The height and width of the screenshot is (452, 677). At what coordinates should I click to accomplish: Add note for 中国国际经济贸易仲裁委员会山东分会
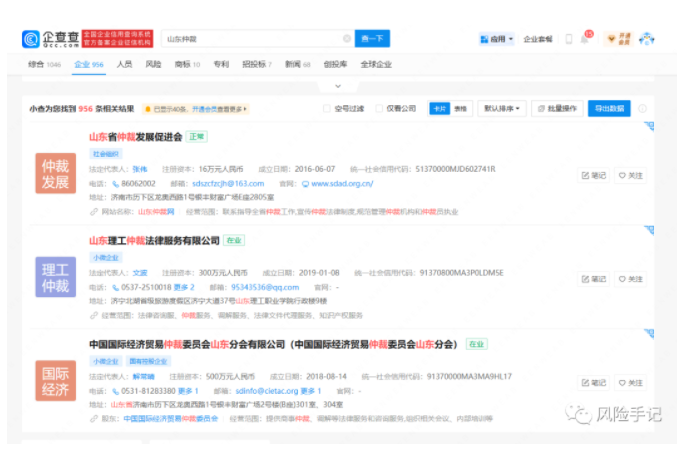click(594, 383)
